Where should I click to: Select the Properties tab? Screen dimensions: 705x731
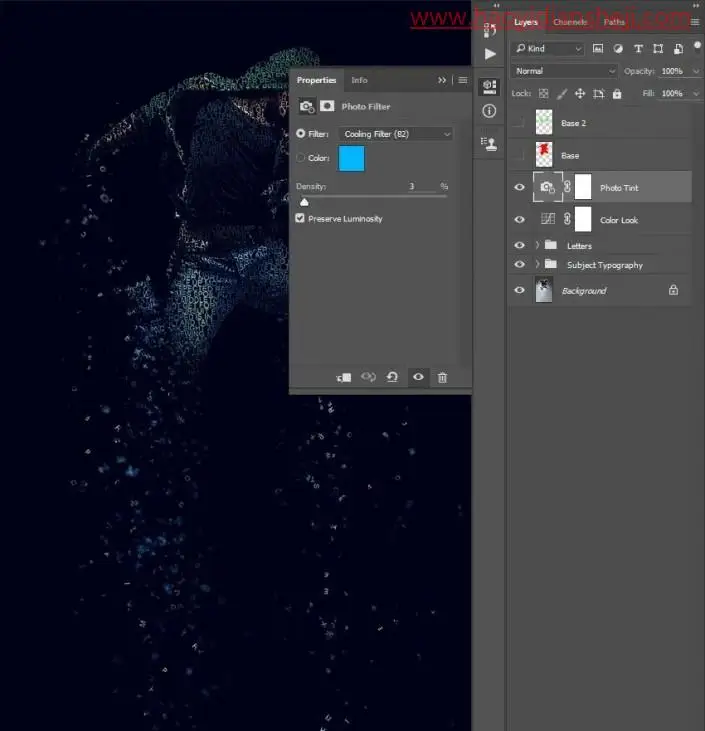point(317,80)
